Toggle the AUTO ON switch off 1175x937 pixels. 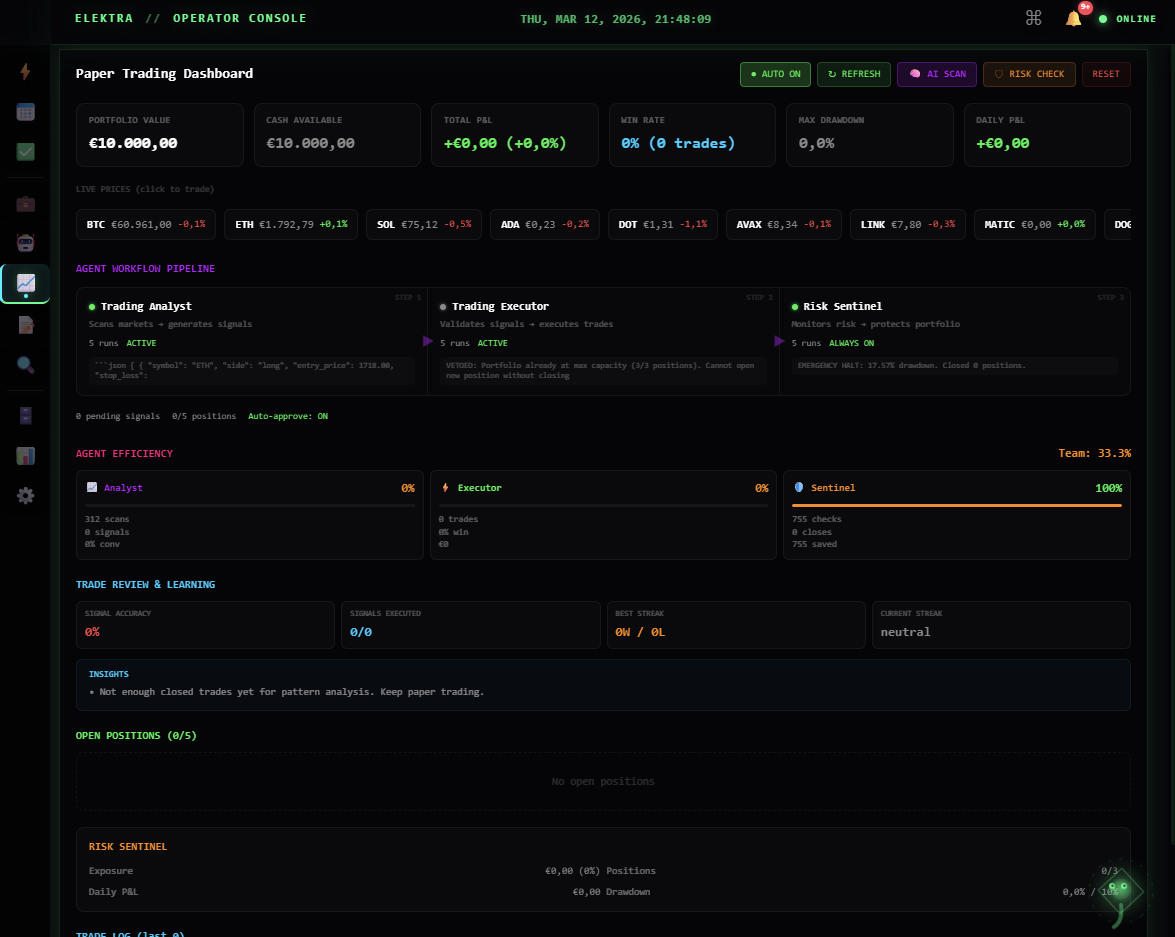coord(775,74)
